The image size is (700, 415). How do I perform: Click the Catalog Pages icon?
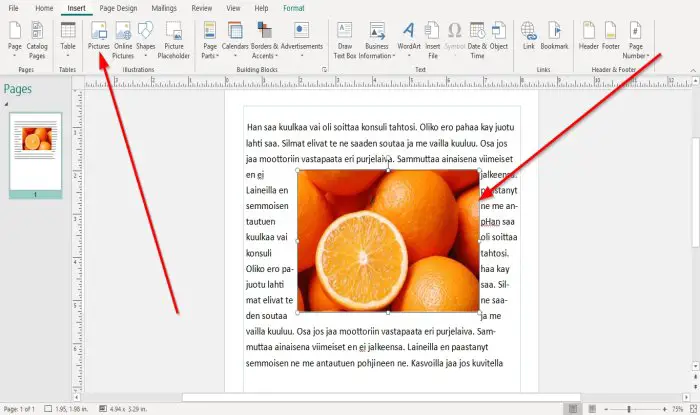(37, 40)
